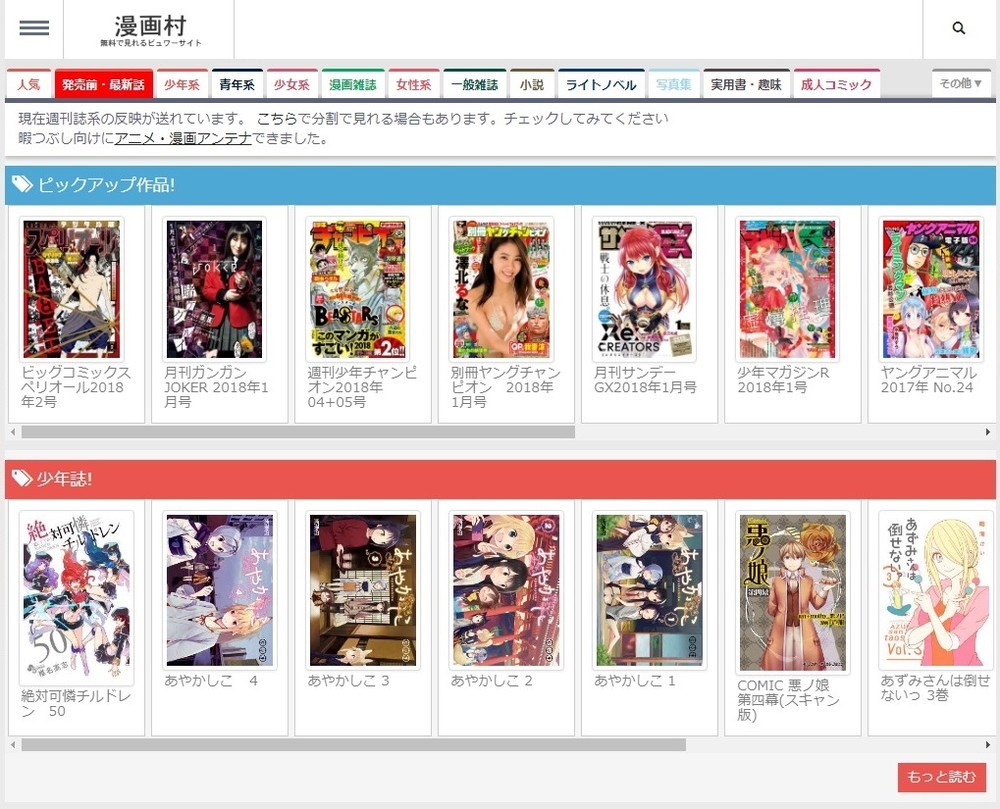Click the title text あやかしこ 4
This screenshot has width=1000, height=809.
211,681
